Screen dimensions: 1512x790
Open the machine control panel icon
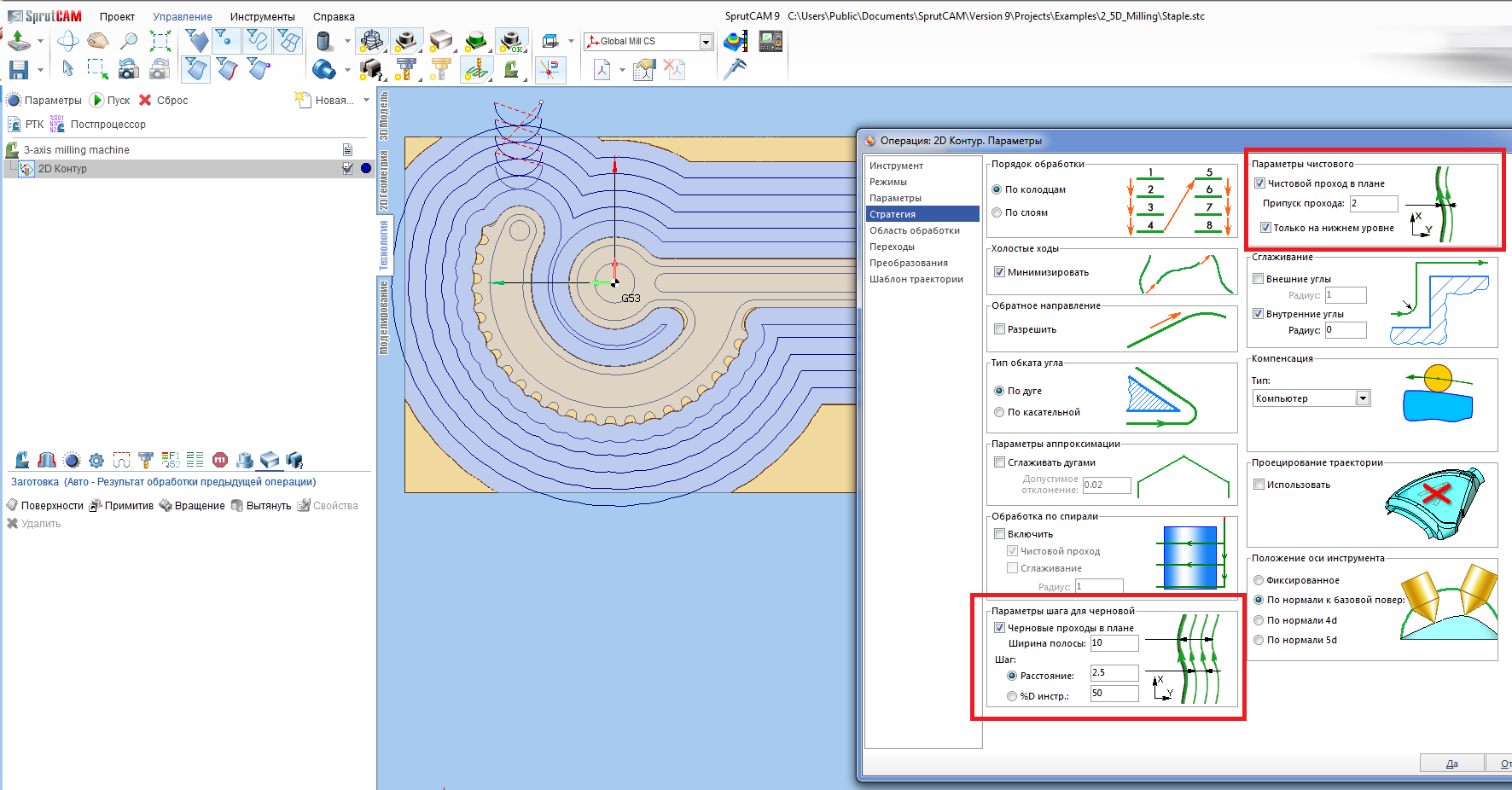pyautogui.click(x=771, y=41)
